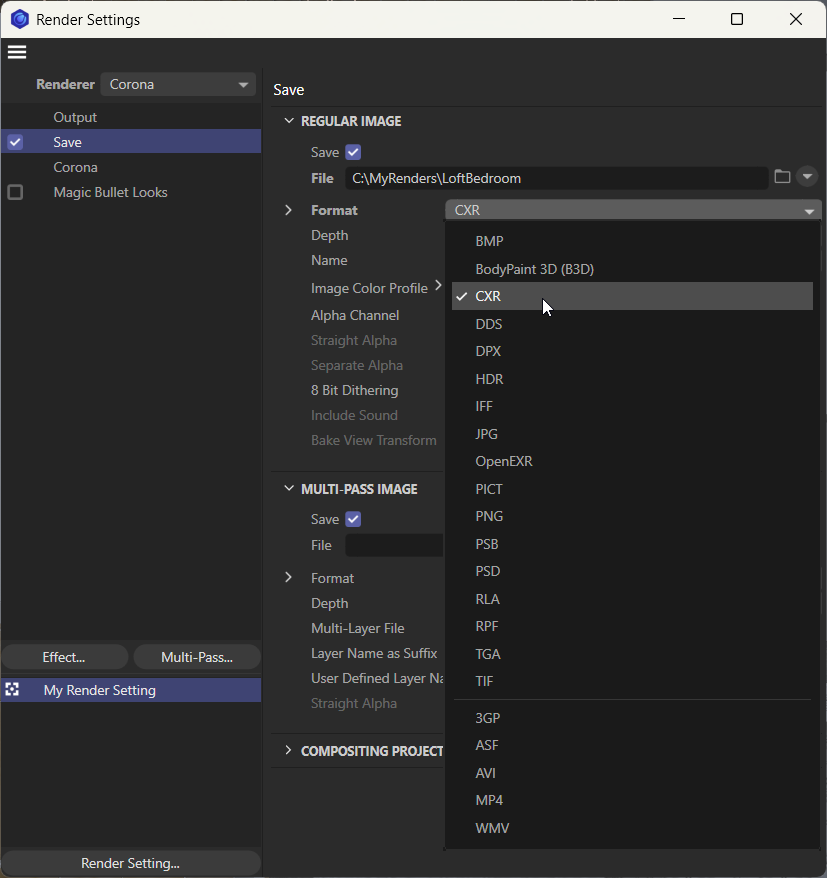This screenshot has width=827, height=878.
Task: Choose BodyPaint 3D (B3D) format
Action: pos(632,269)
